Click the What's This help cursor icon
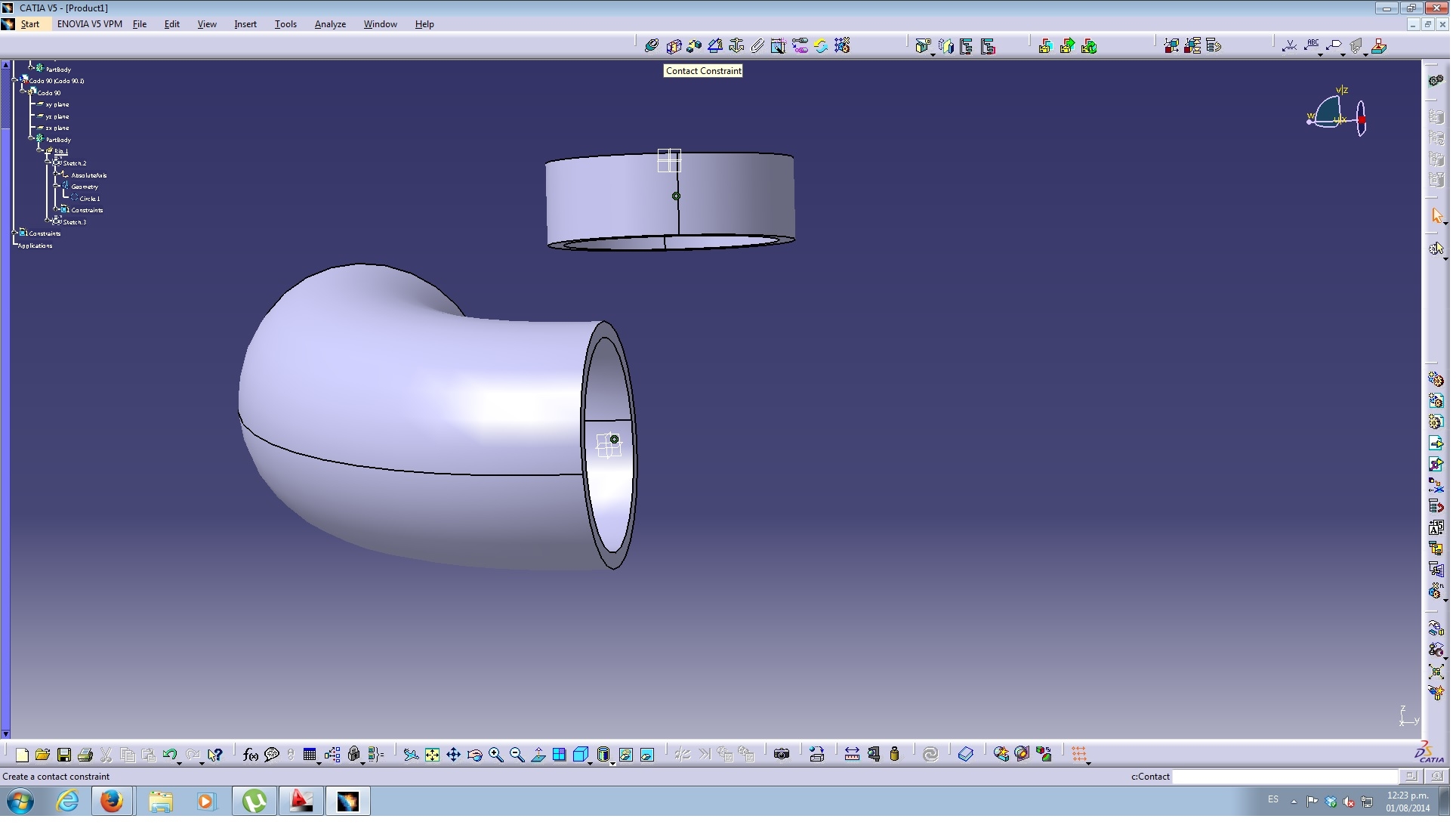Image resolution: width=1456 pixels, height=828 pixels. click(x=215, y=754)
